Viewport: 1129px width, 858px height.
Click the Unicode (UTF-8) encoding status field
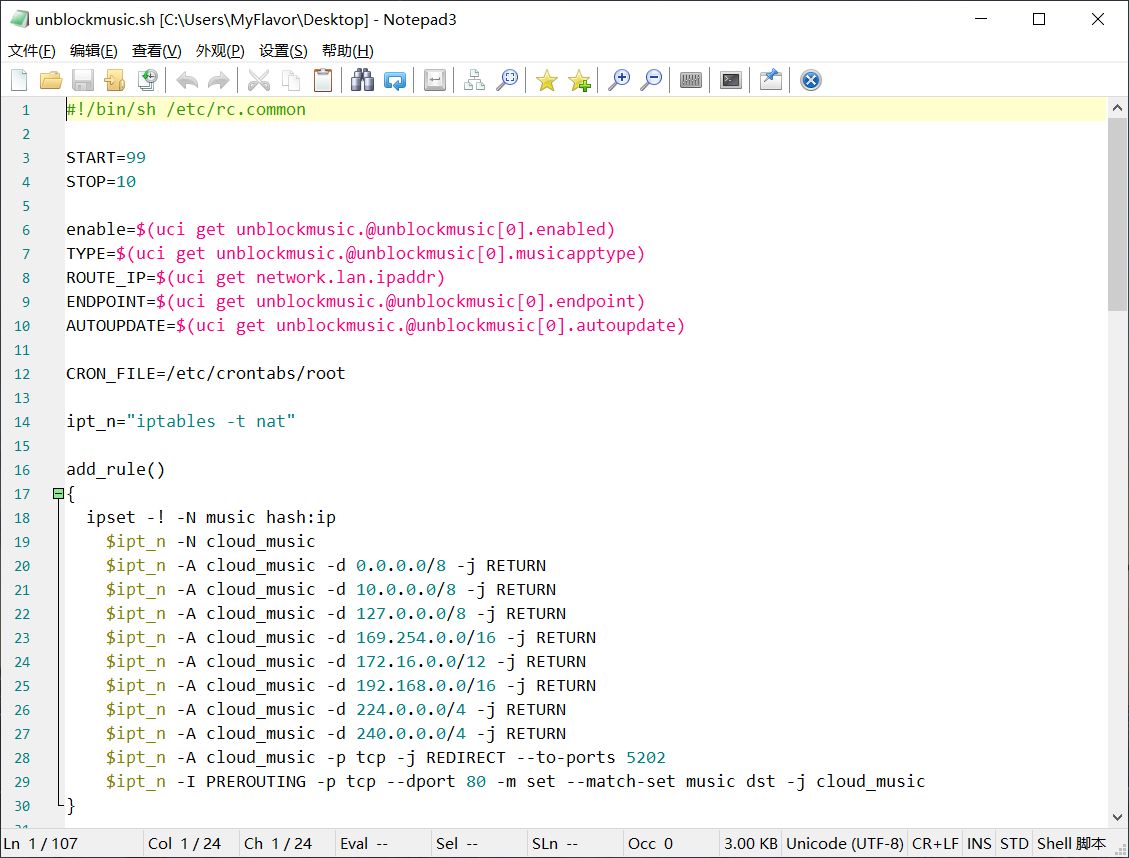(x=844, y=844)
